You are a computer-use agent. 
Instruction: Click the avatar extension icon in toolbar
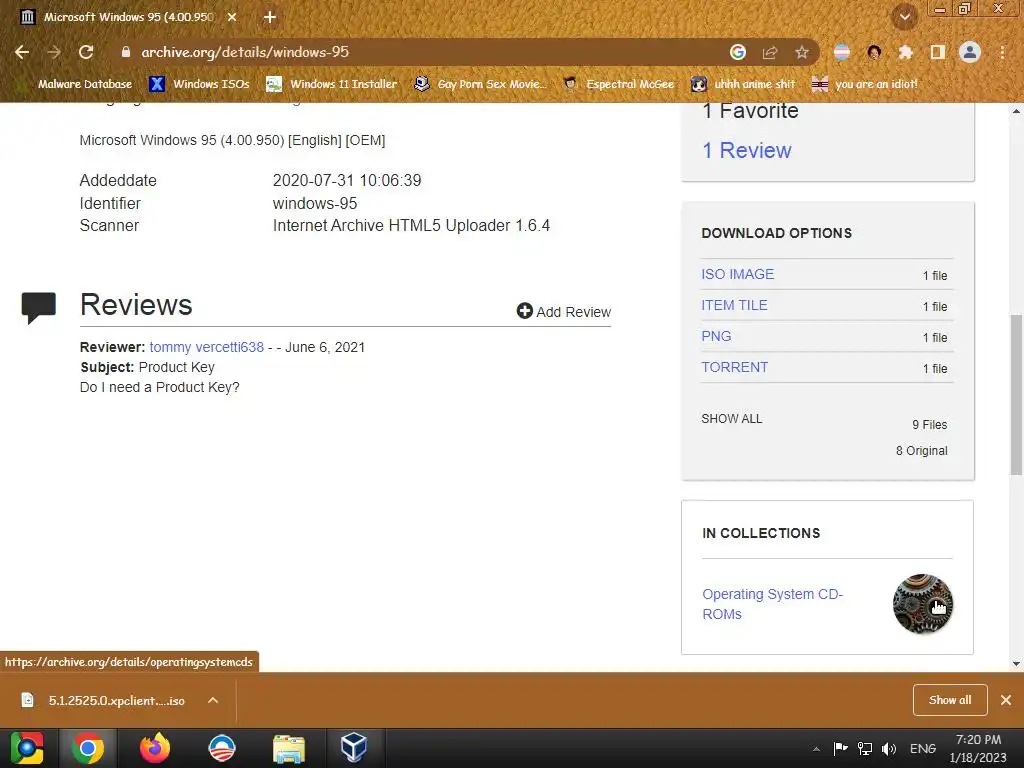[x=874, y=52]
